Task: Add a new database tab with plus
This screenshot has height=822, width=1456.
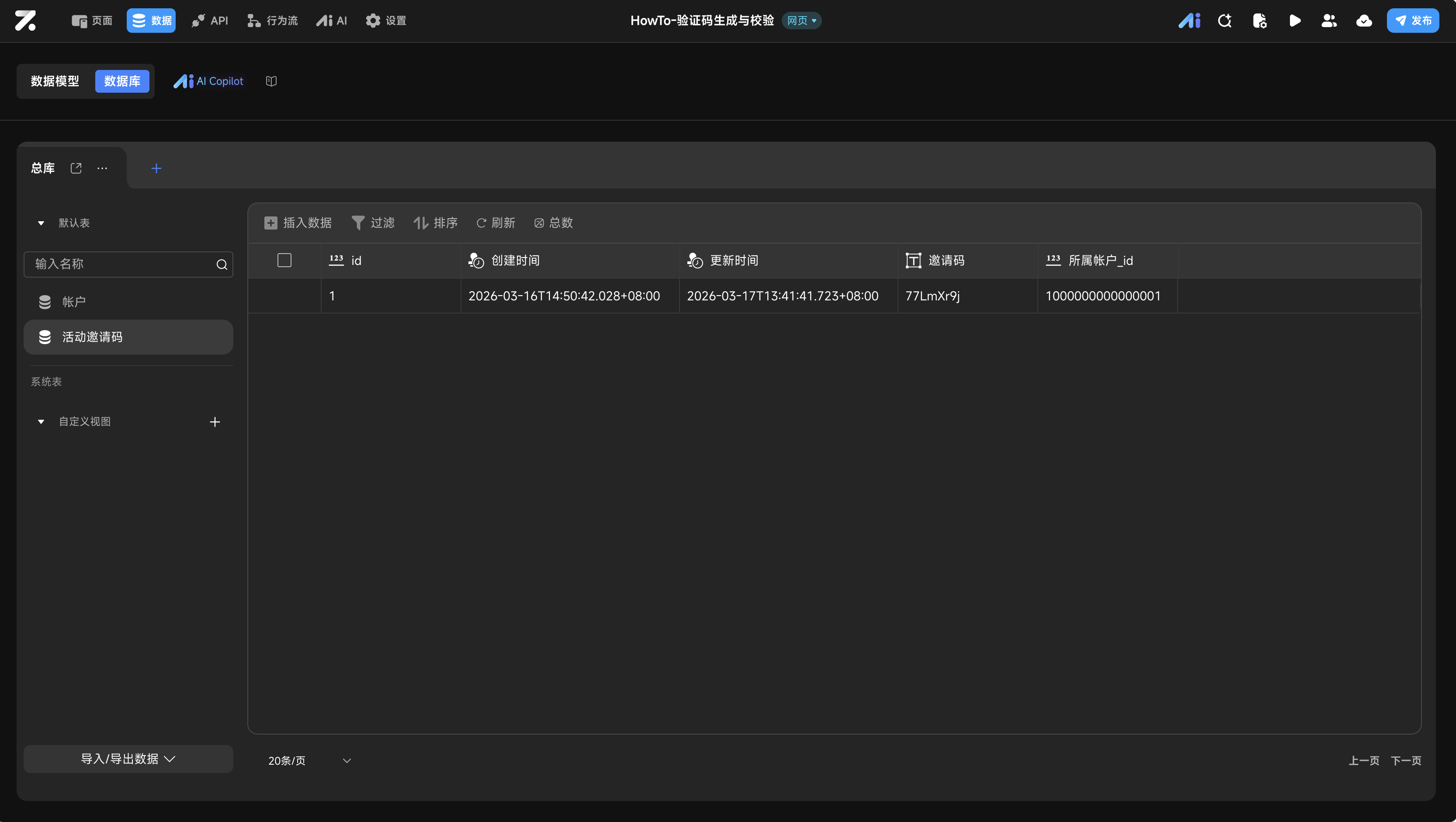Action: [156, 168]
